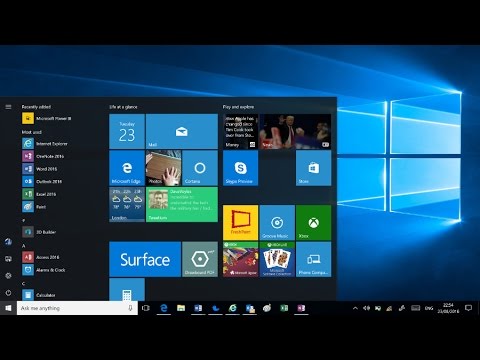
Task: Click the 'Life at a glance' group heading
Action: pyautogui.click(x=123, y=107)
